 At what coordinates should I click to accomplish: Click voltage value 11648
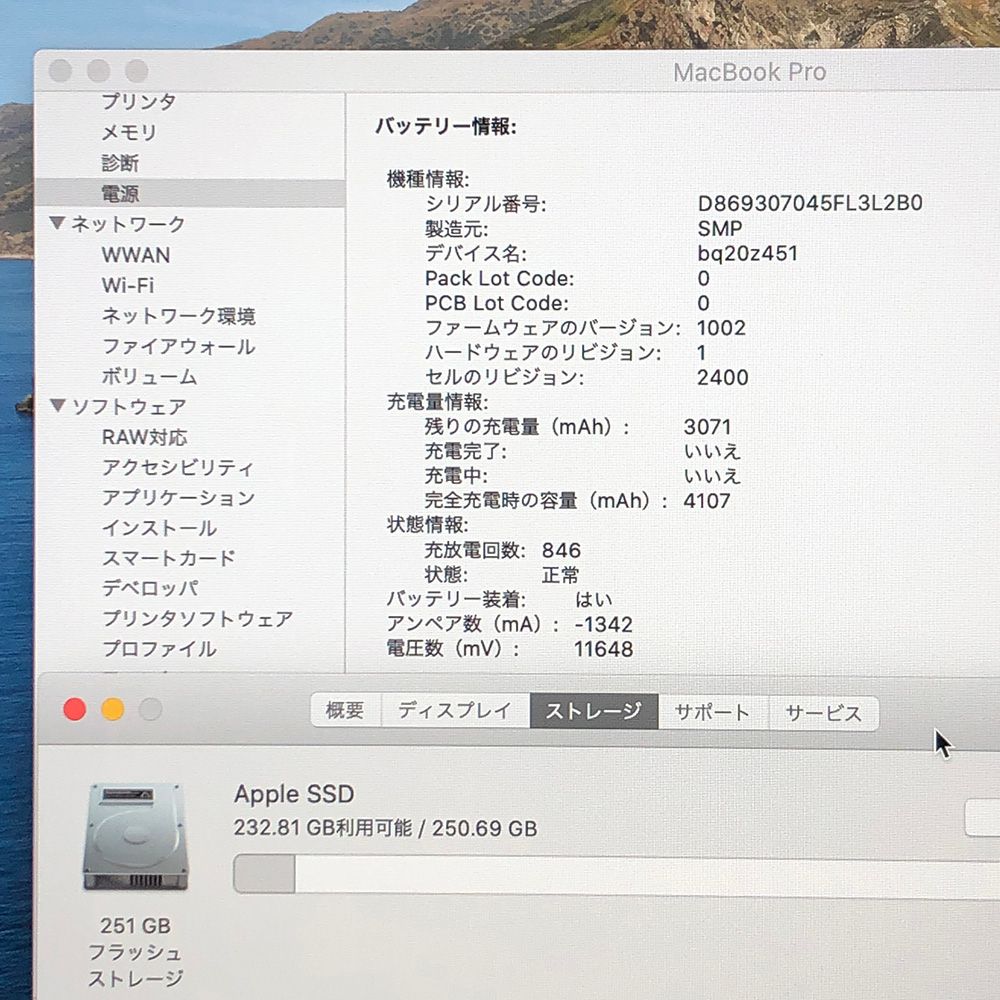coord(603,649)
